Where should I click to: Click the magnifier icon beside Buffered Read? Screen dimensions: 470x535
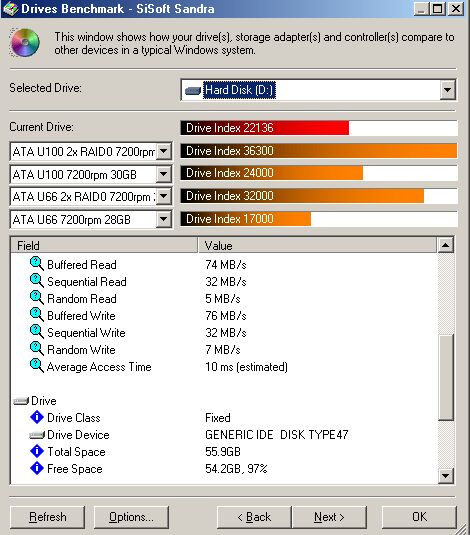(x=37, y=264)
